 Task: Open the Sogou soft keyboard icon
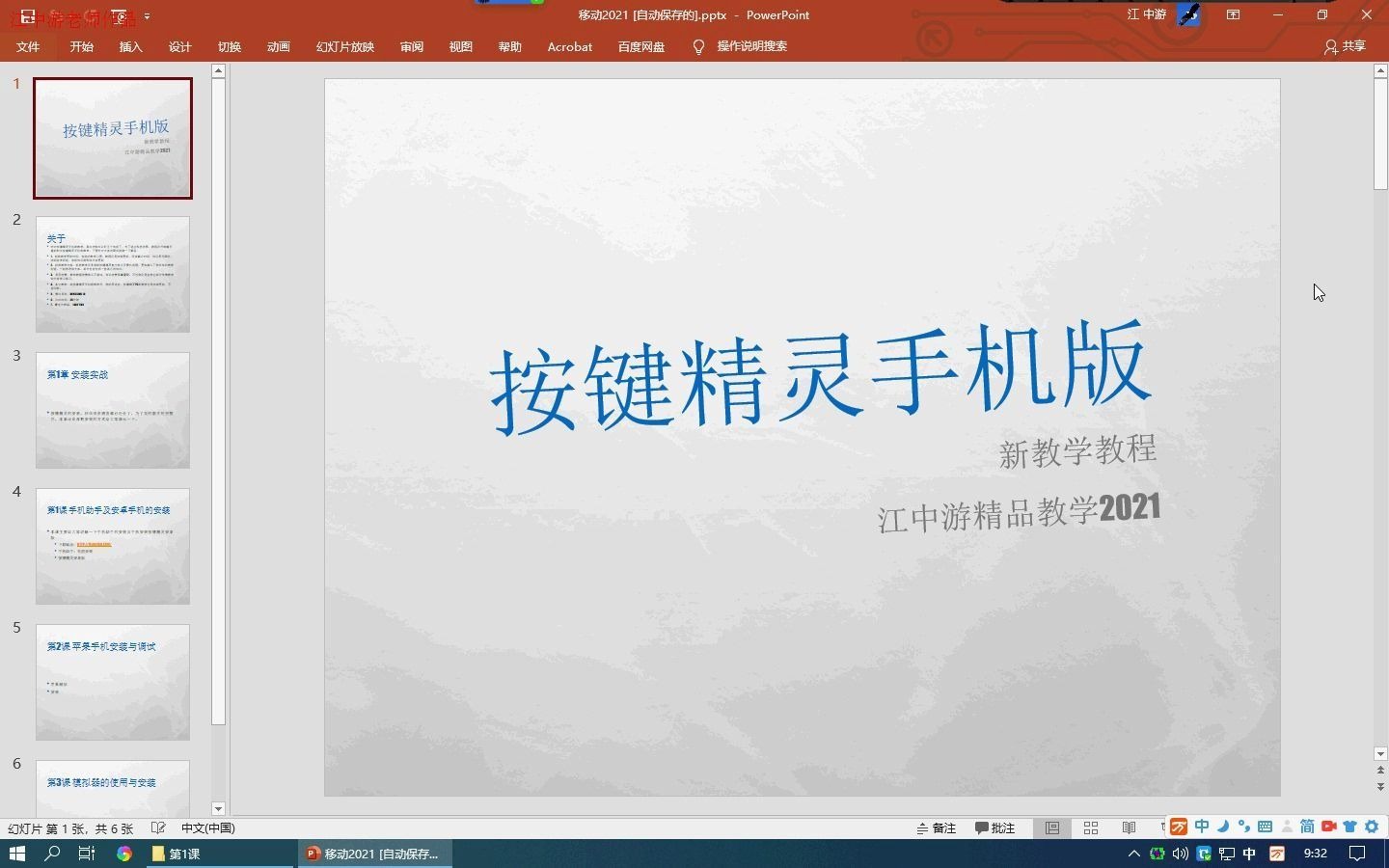1266,827
